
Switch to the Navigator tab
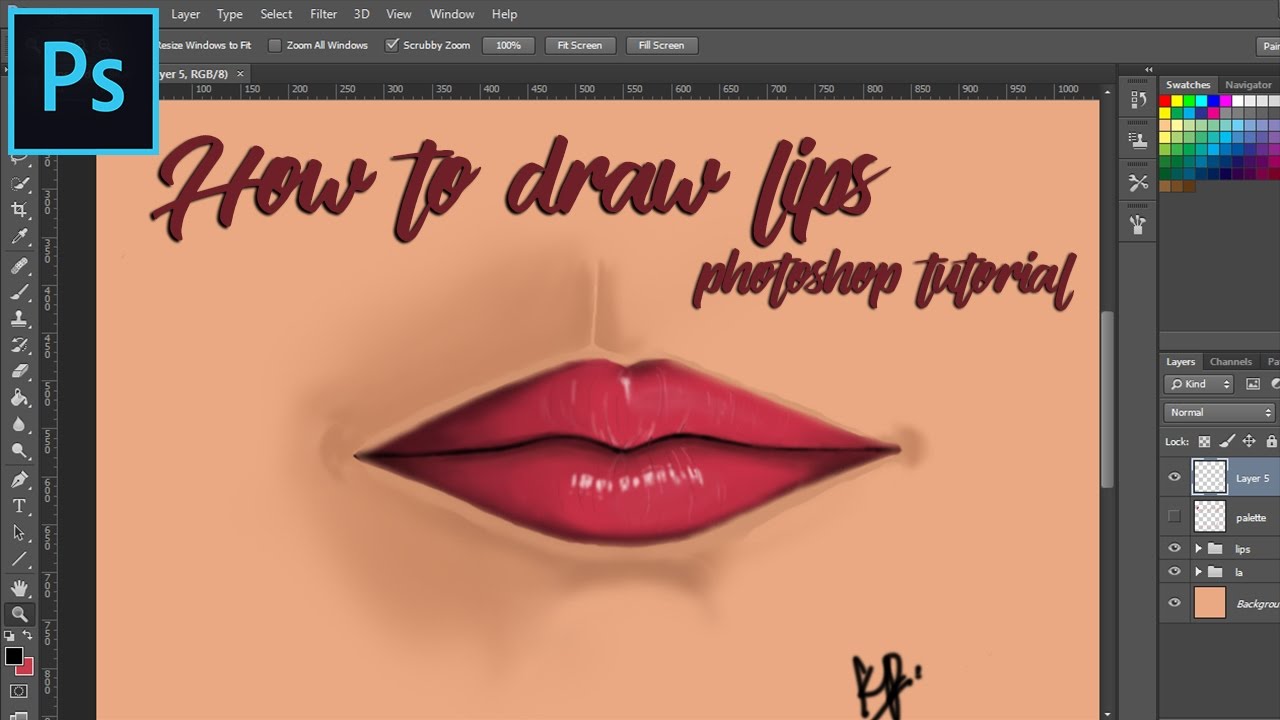pos(1248,85)
